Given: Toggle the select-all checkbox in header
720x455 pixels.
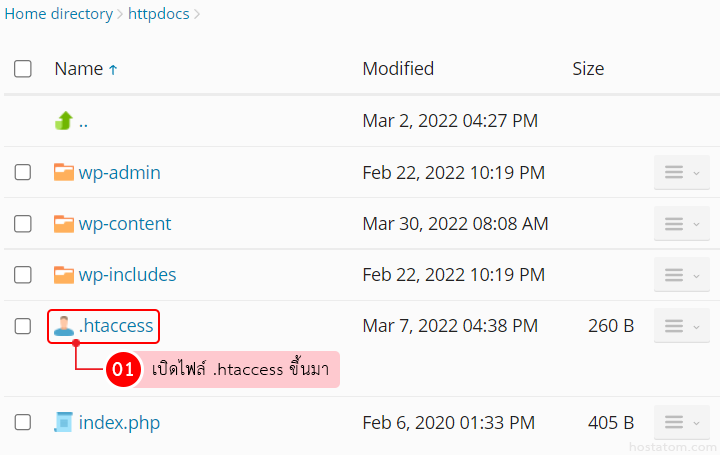Looking at the screenshot, I should 22,69.
